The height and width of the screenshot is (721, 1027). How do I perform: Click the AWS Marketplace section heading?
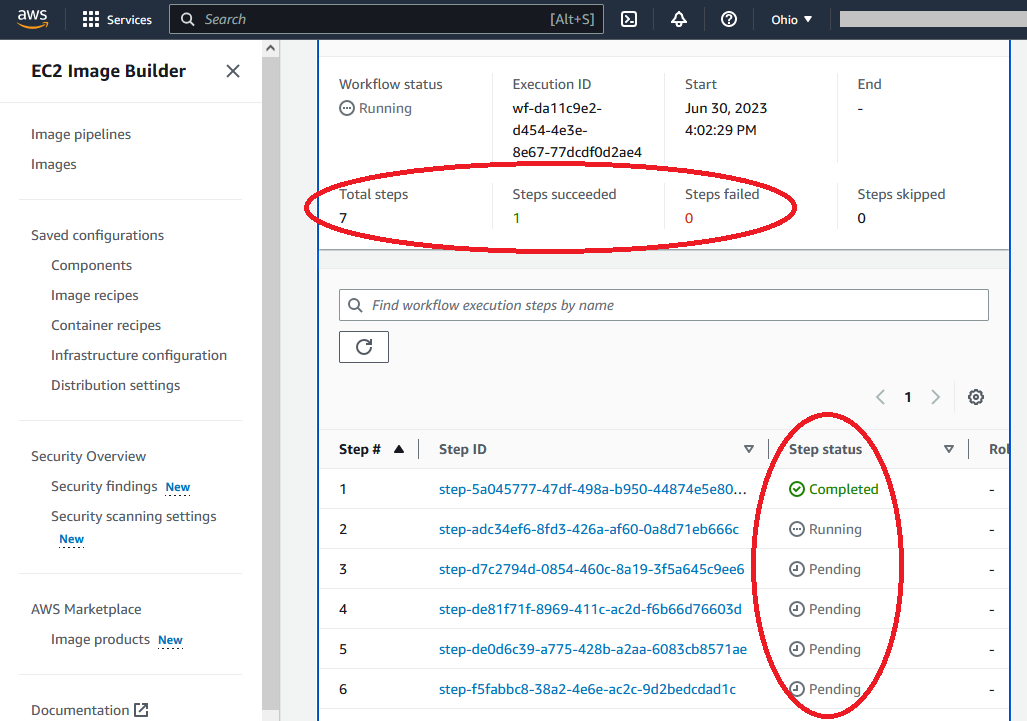(x=86, y=610)
